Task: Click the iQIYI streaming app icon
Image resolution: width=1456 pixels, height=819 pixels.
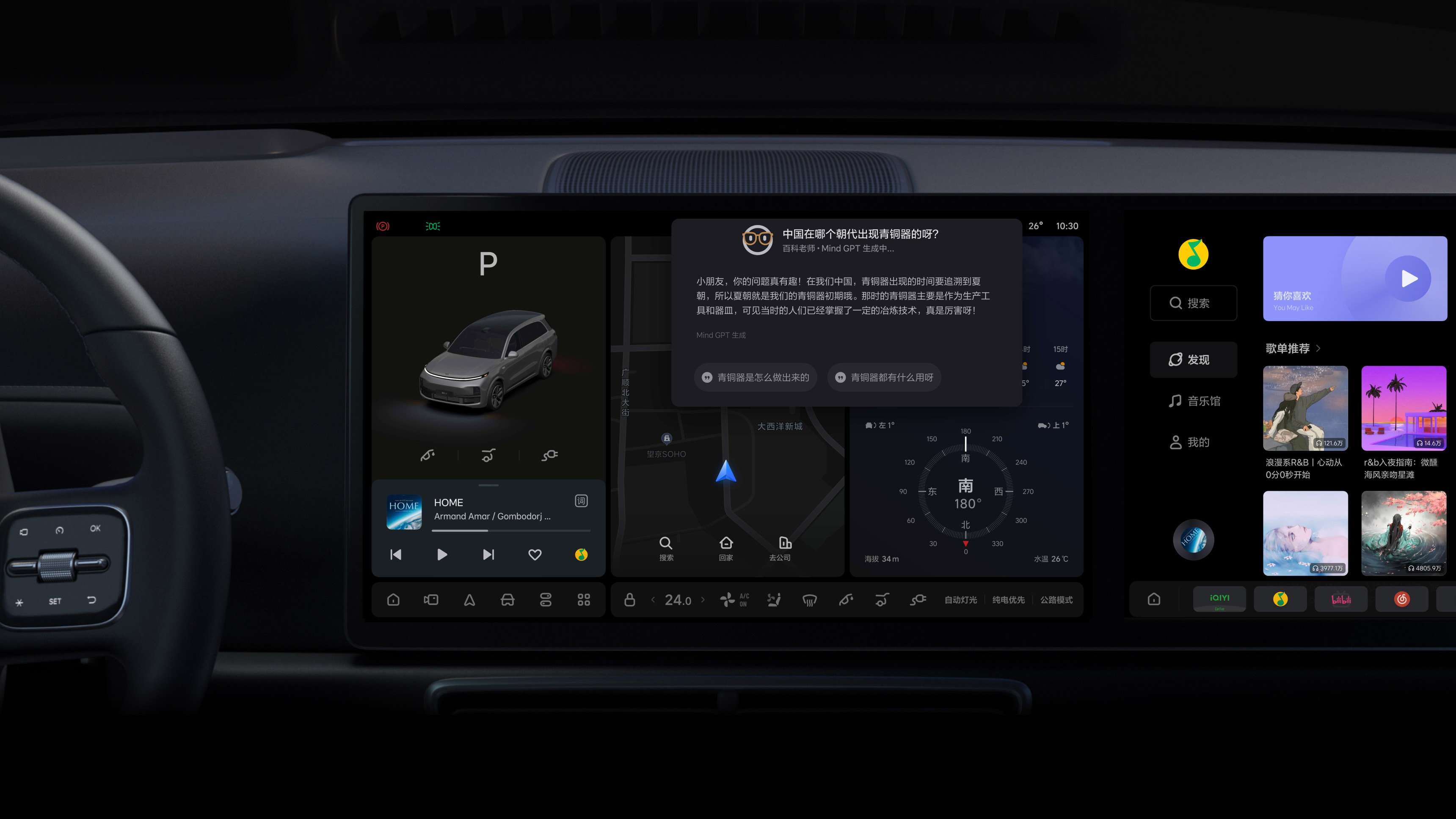Action: coord(1219,598)
